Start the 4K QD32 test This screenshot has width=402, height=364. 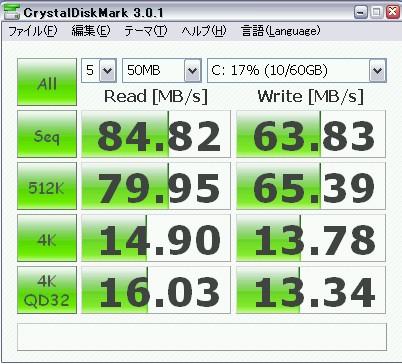tap(47, 290)
